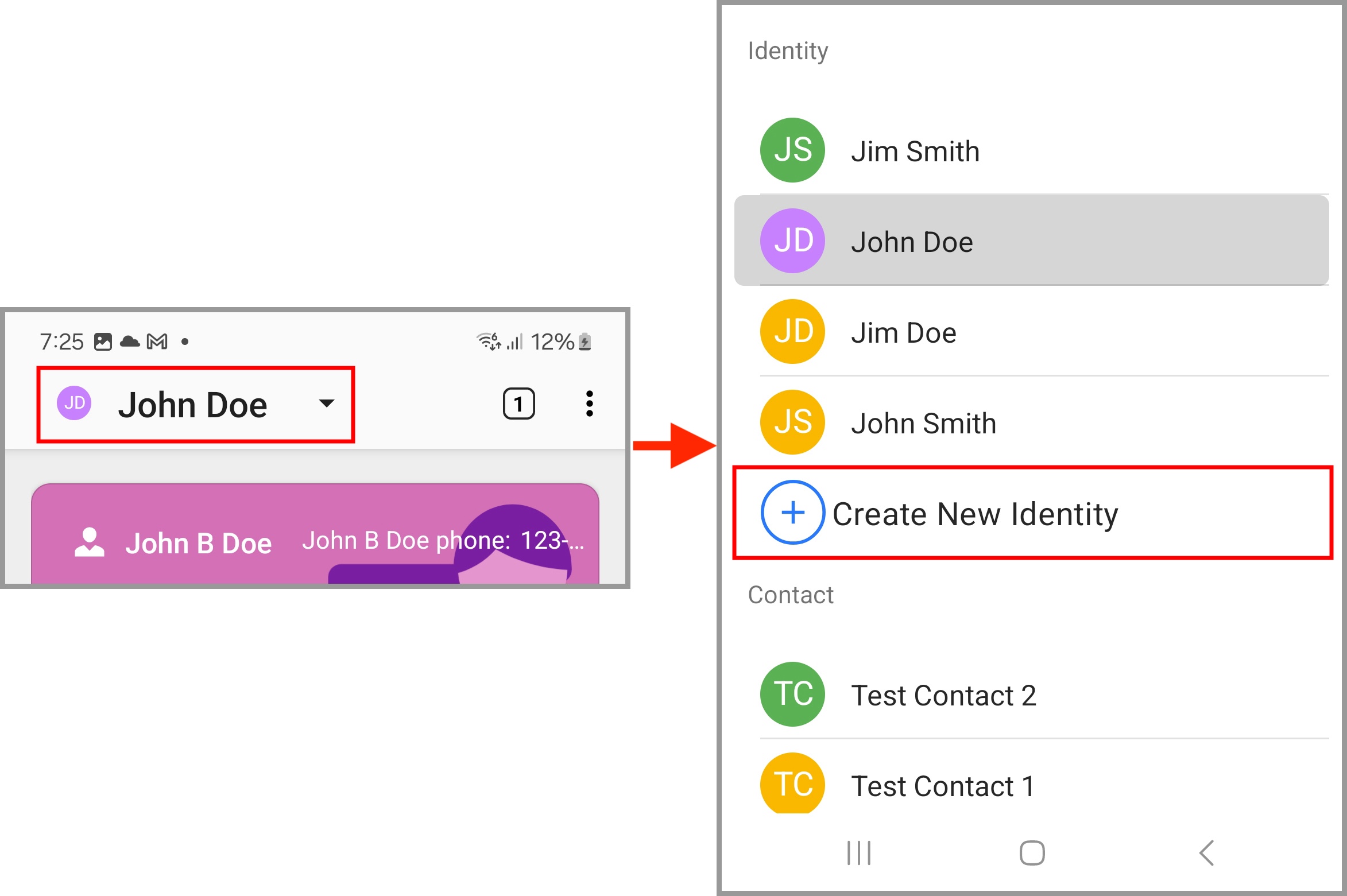Open the browser overflow menu

589,404
